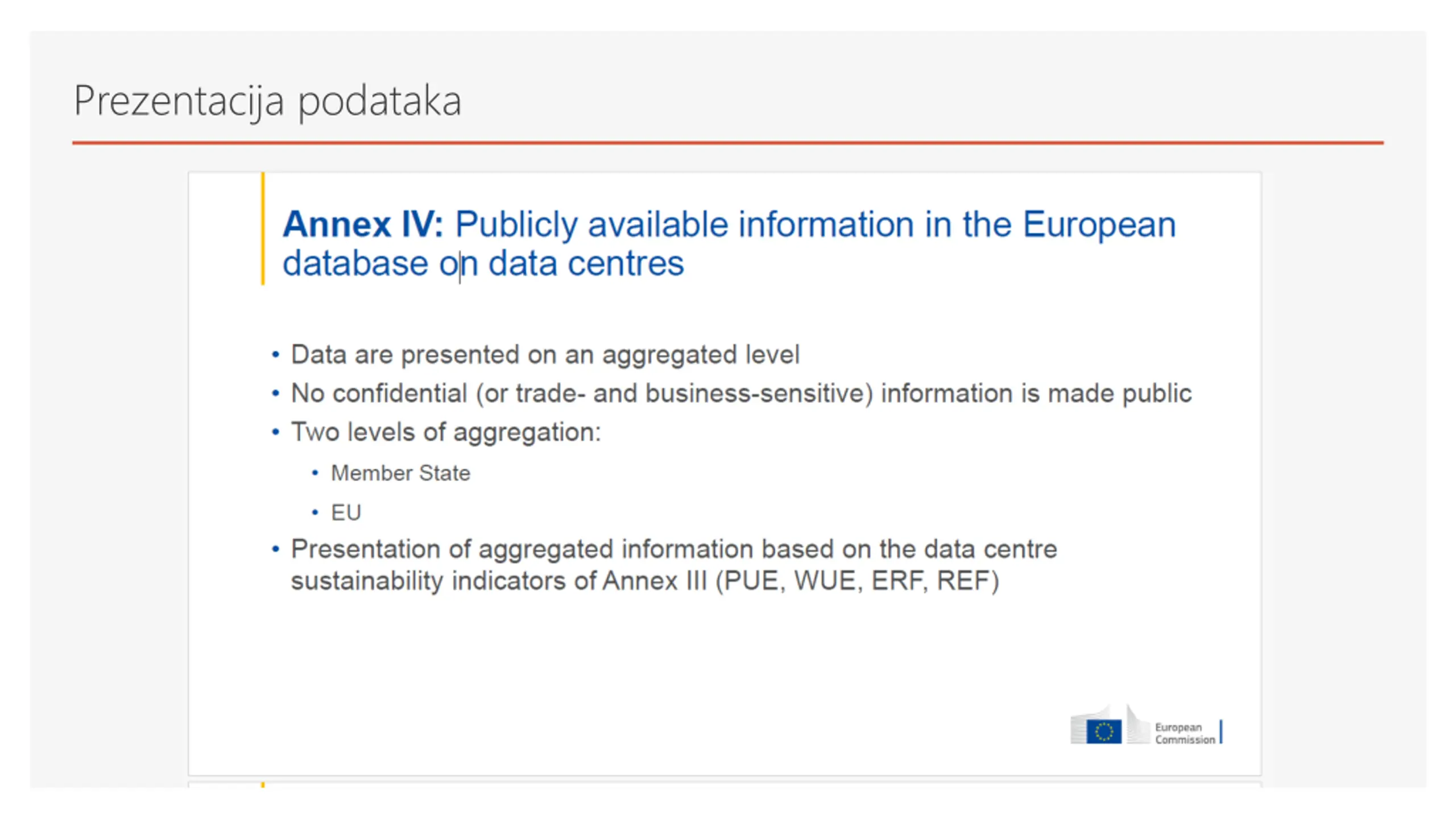Click the bullet dot before 'Member State'

tap(315, 473)
